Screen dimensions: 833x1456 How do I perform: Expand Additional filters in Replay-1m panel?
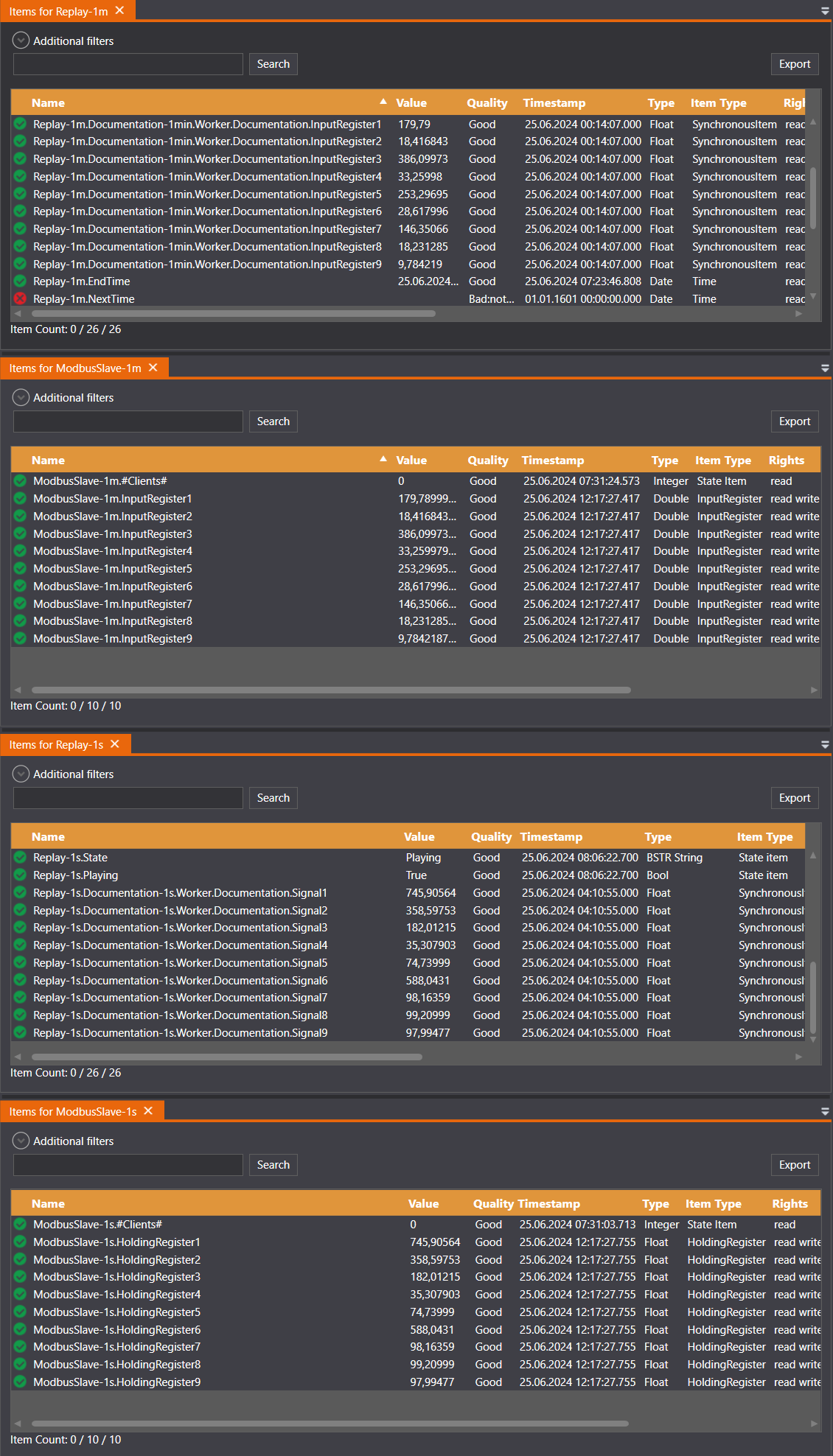(x=21, y=41)
